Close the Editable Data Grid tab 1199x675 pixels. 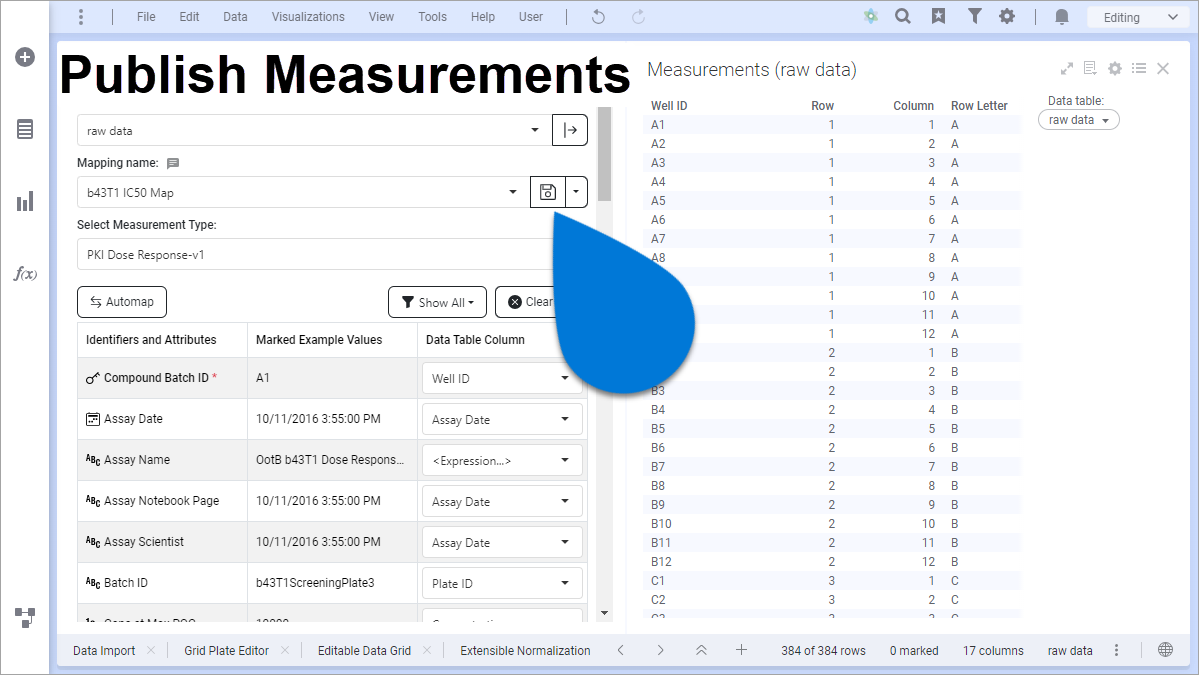pos(427,651)
